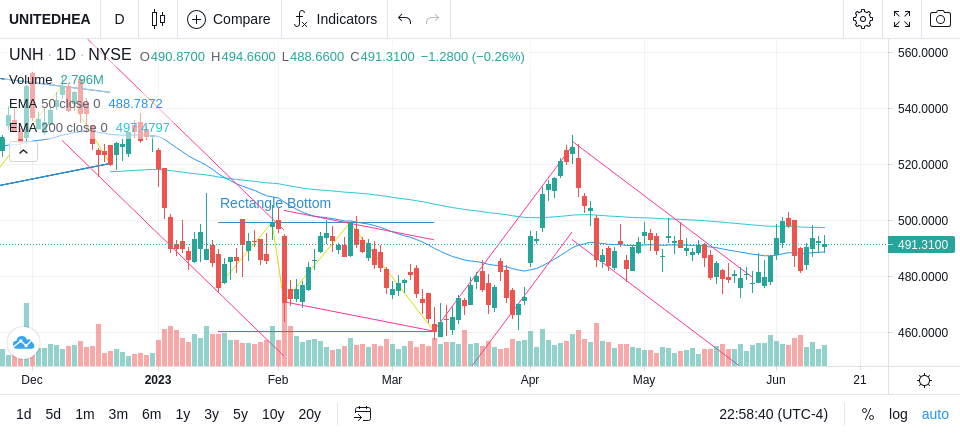Collapse the indicator legend with chevron
Screen dimensions: 960x433
click(23, 151)
